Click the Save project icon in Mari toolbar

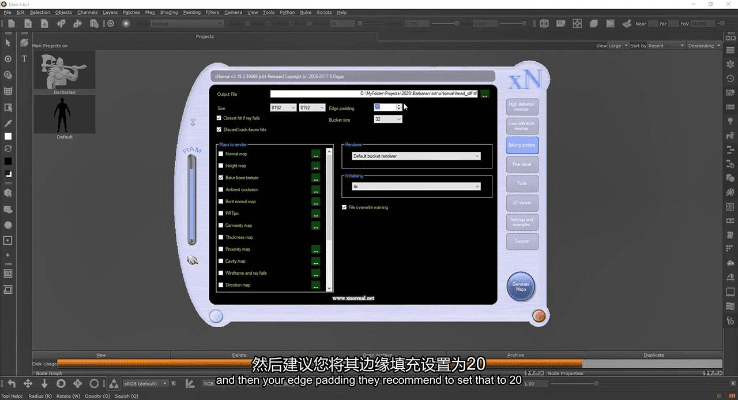44,24
